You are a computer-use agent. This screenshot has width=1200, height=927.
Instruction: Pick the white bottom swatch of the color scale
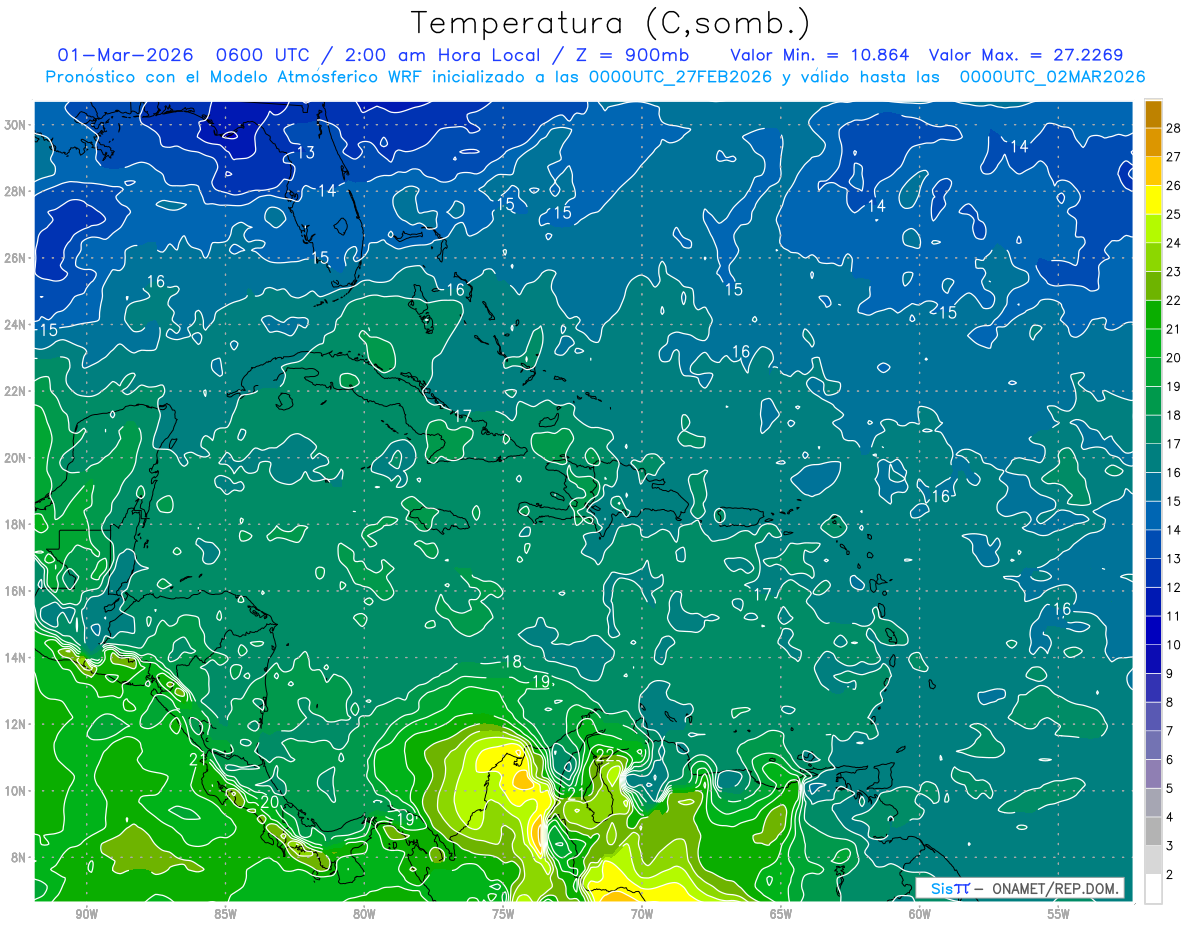click(x=1153, y=889)
